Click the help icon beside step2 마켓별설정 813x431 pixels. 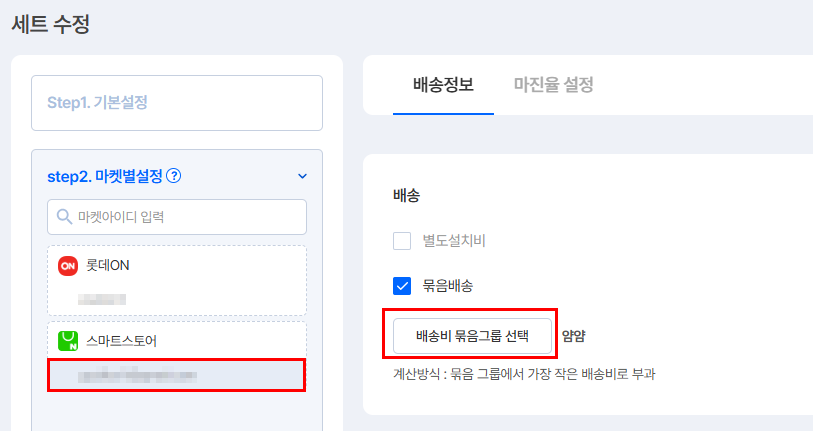coord(174,176)
